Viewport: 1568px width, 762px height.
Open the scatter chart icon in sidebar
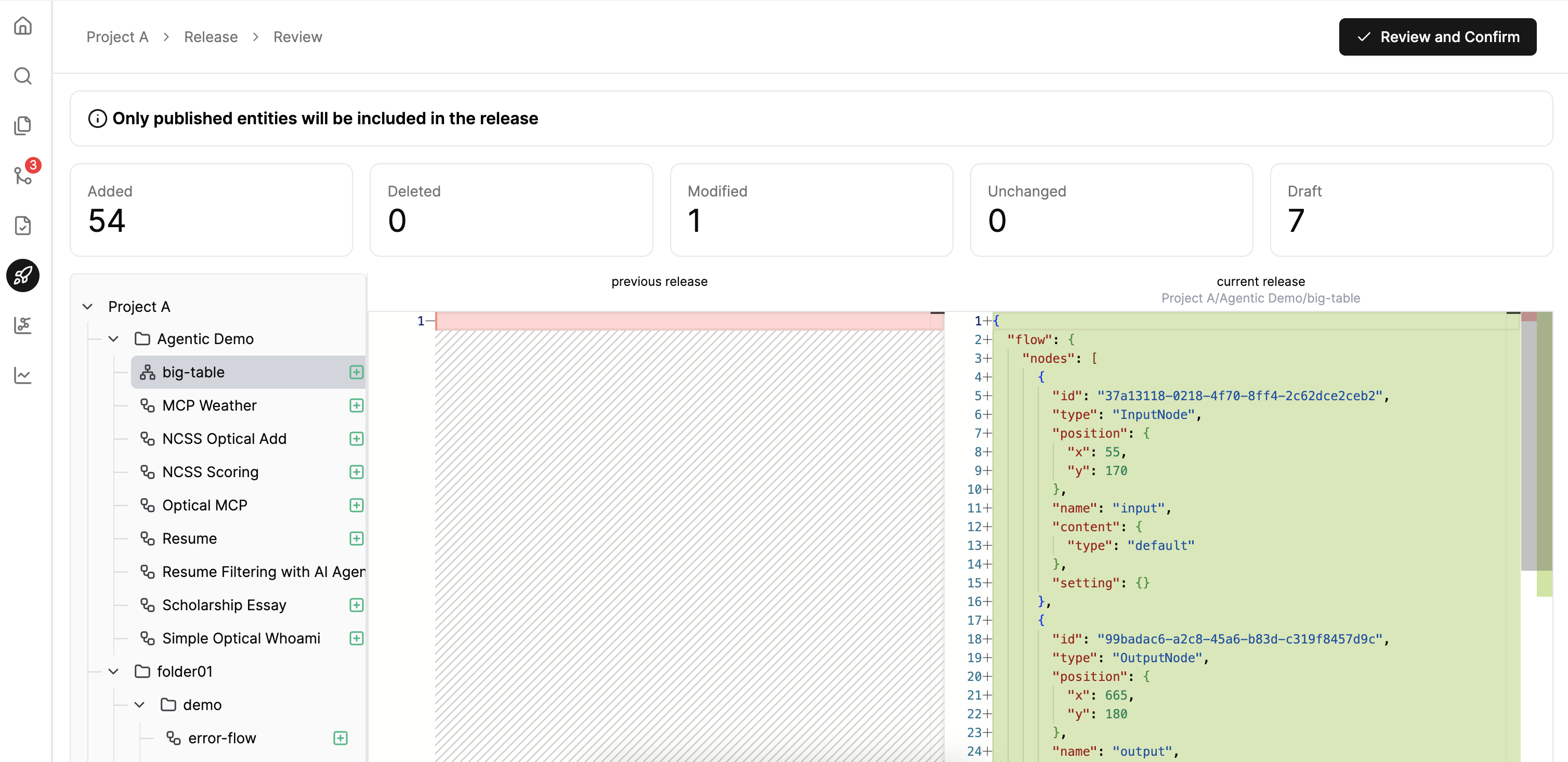23,325
